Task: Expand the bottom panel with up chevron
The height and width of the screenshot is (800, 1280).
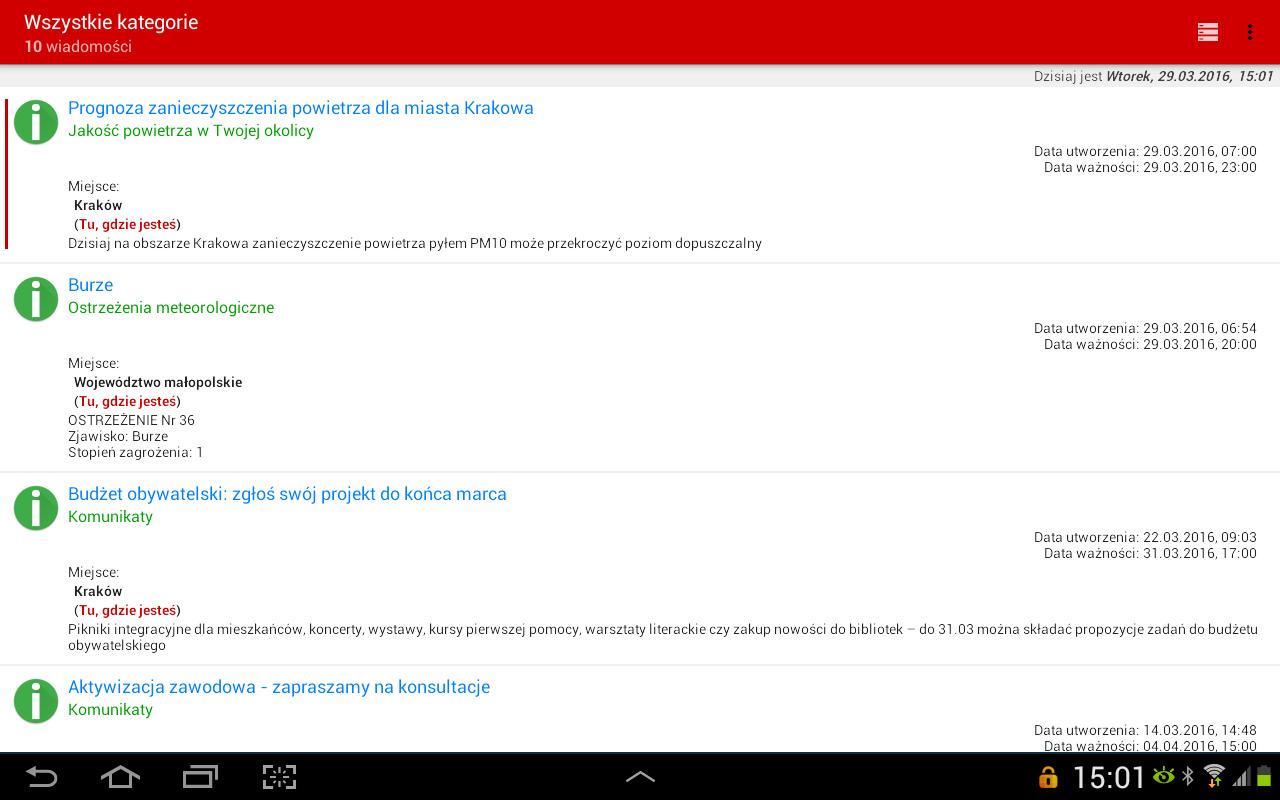Action: (640, 776)
